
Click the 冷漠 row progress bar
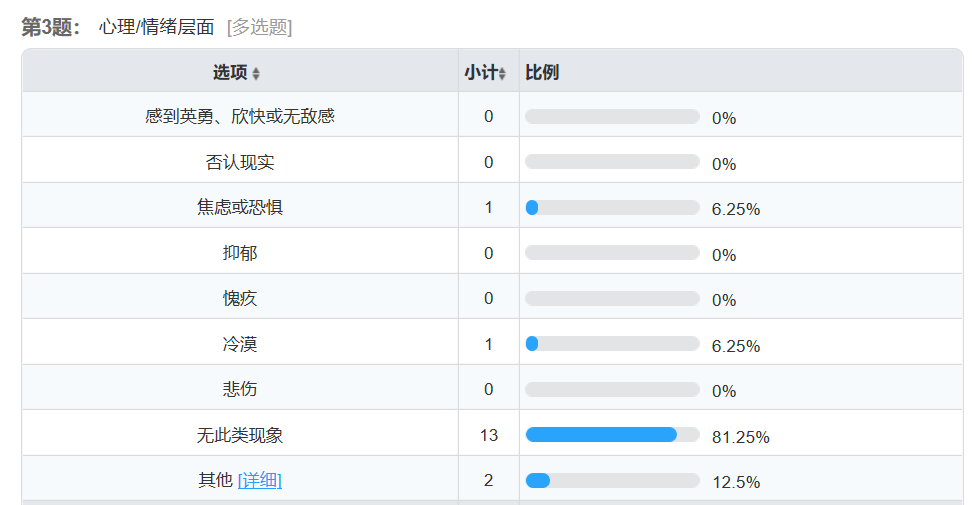(612, 344)
